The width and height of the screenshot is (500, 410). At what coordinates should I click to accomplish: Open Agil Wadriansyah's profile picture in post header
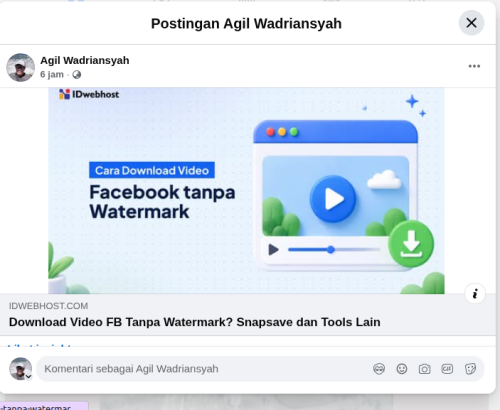tap(20, 67)
